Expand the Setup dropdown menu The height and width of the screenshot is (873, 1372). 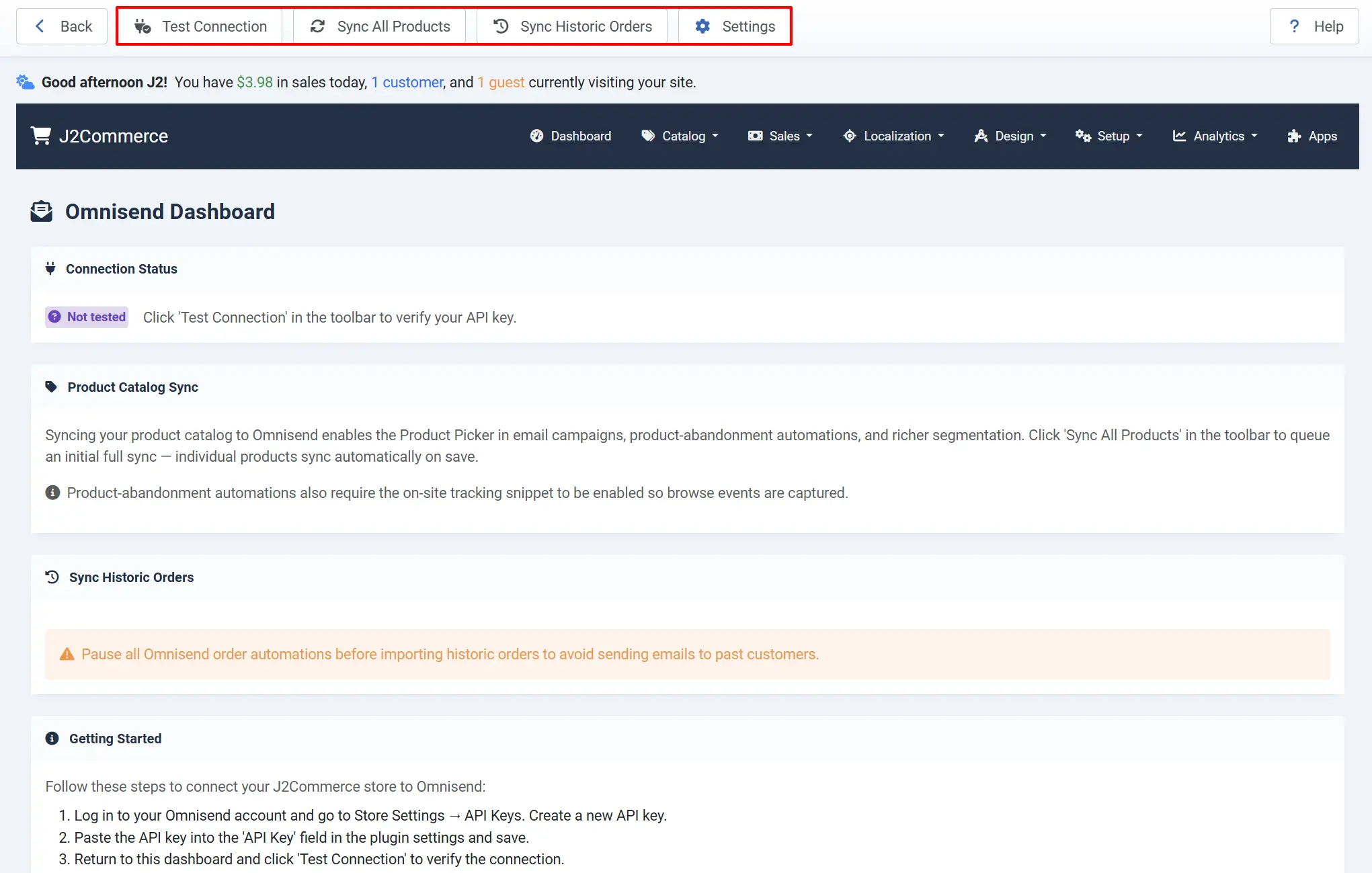1109,136
